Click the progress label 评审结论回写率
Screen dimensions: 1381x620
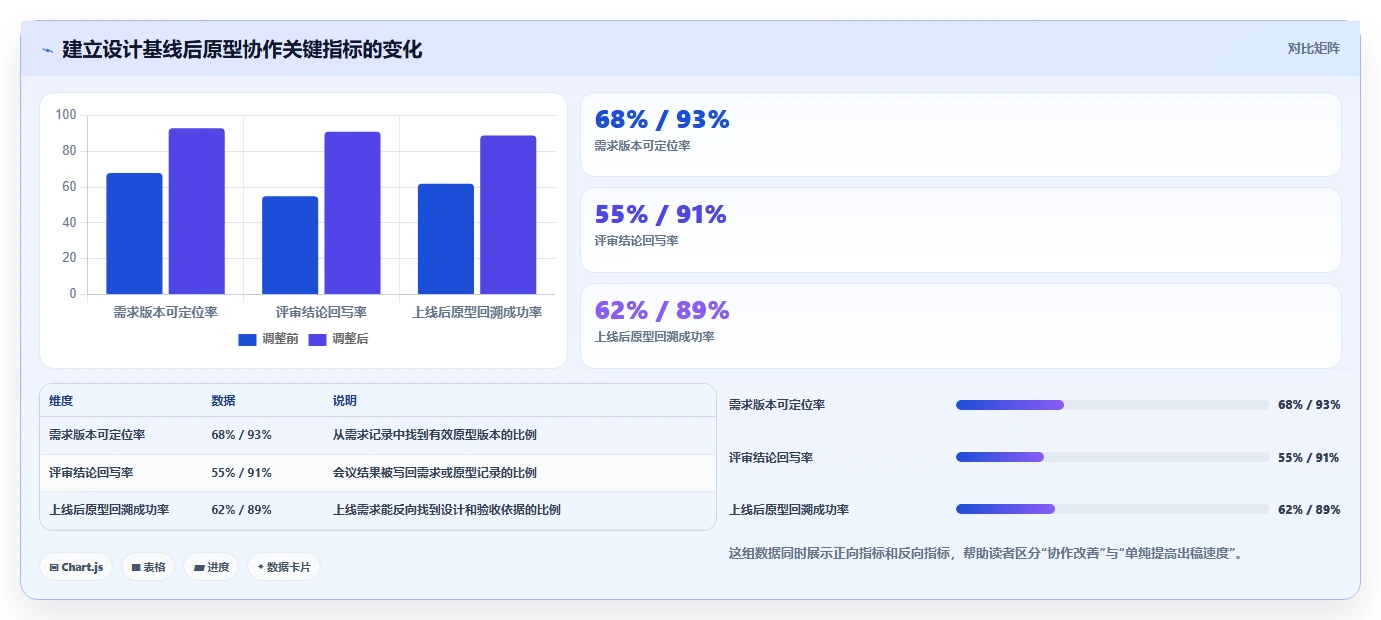pos(771,457)
